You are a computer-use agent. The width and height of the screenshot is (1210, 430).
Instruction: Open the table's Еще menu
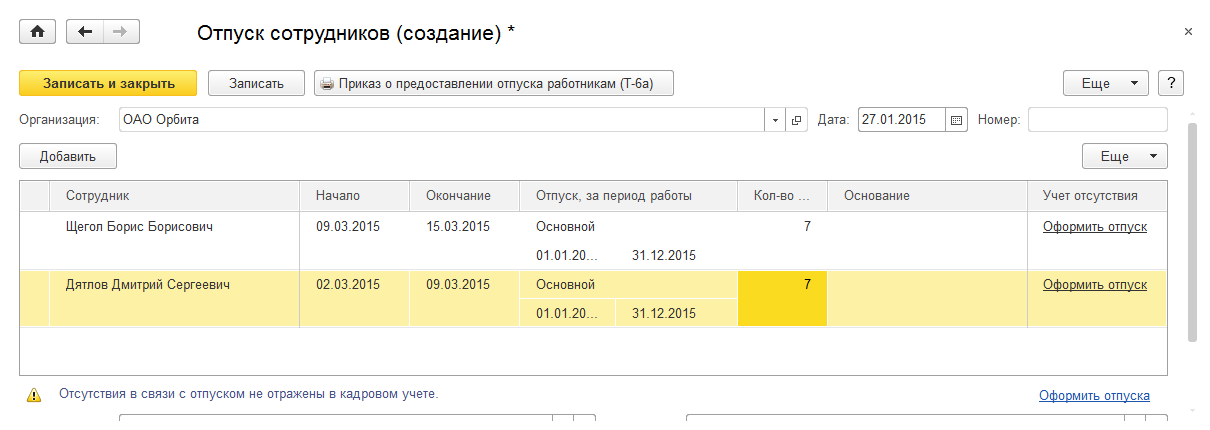click(x=1124, y=156)
